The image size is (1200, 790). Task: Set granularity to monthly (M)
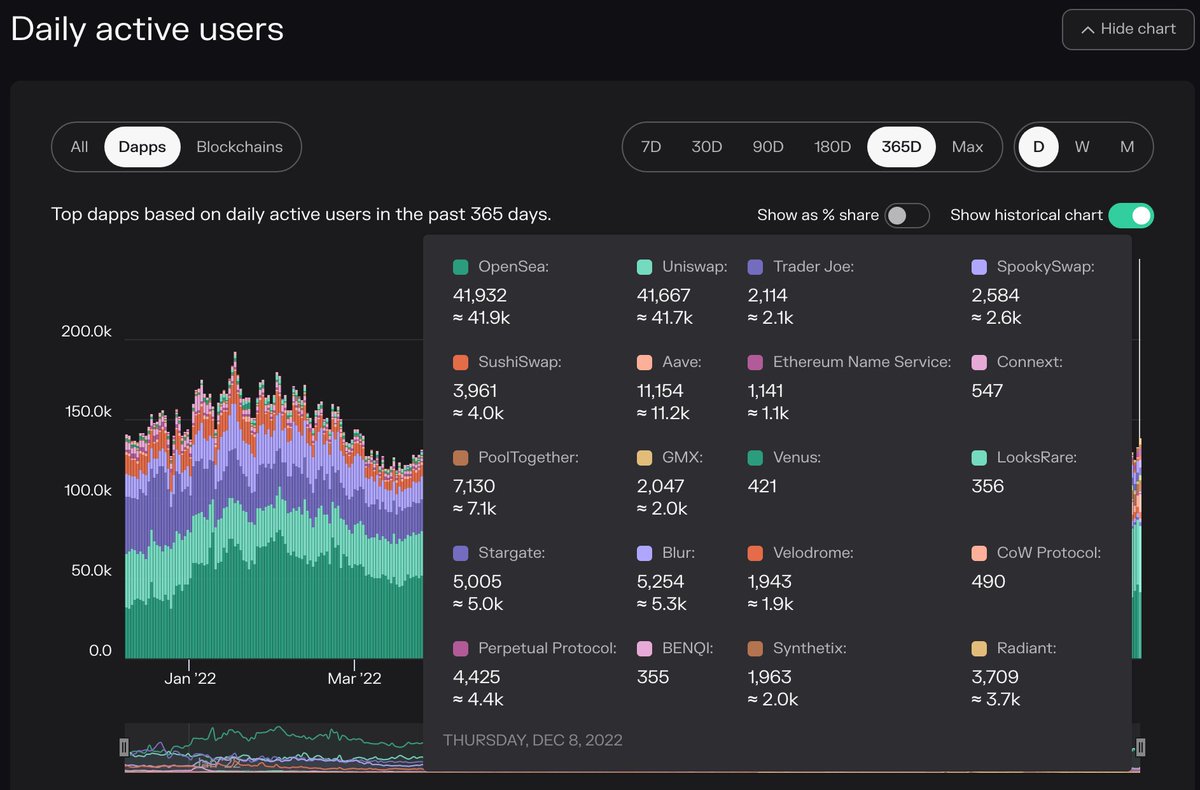[1127, 147]
